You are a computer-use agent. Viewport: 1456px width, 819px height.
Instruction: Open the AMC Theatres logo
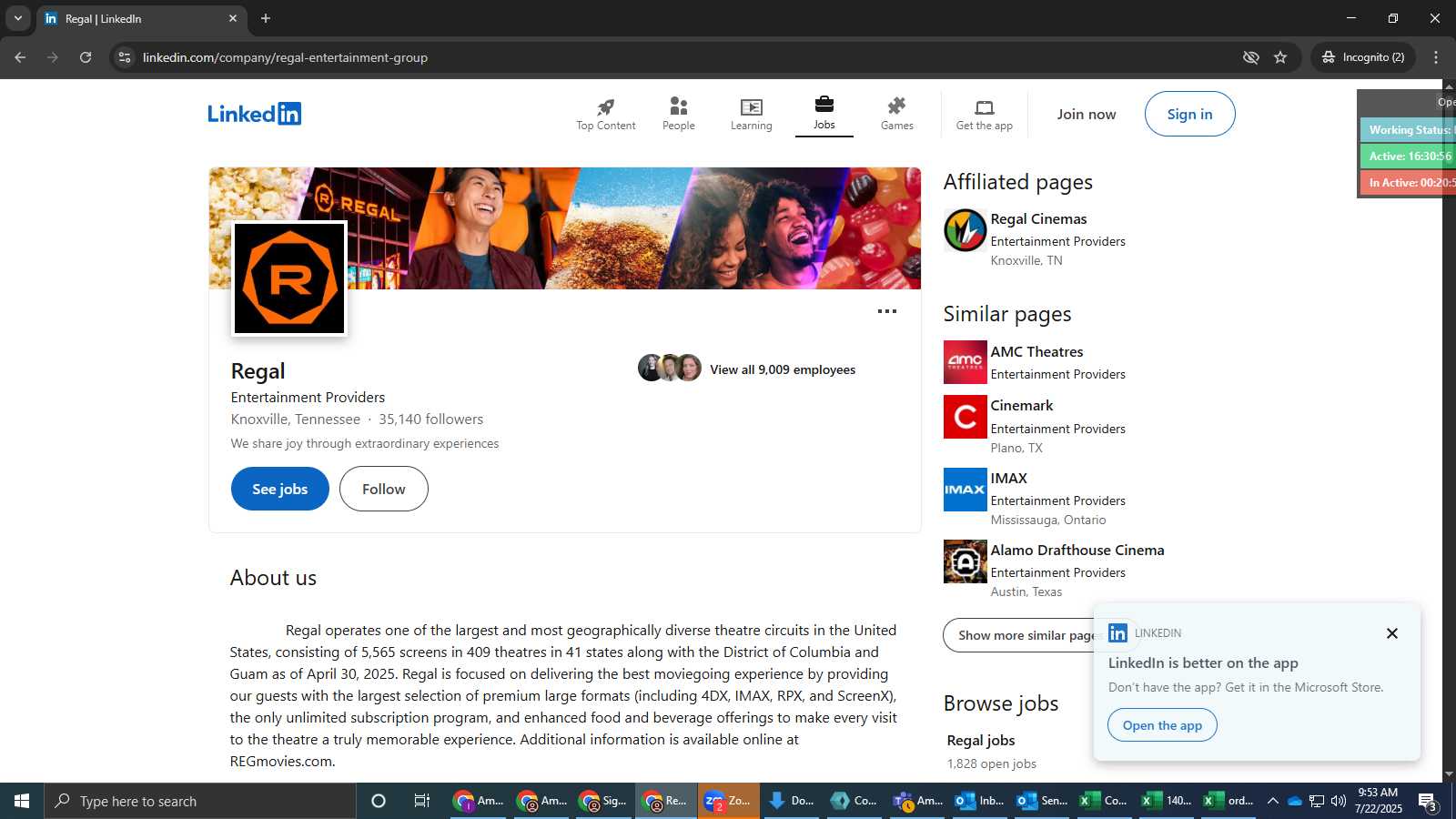(x=965, y=362)
